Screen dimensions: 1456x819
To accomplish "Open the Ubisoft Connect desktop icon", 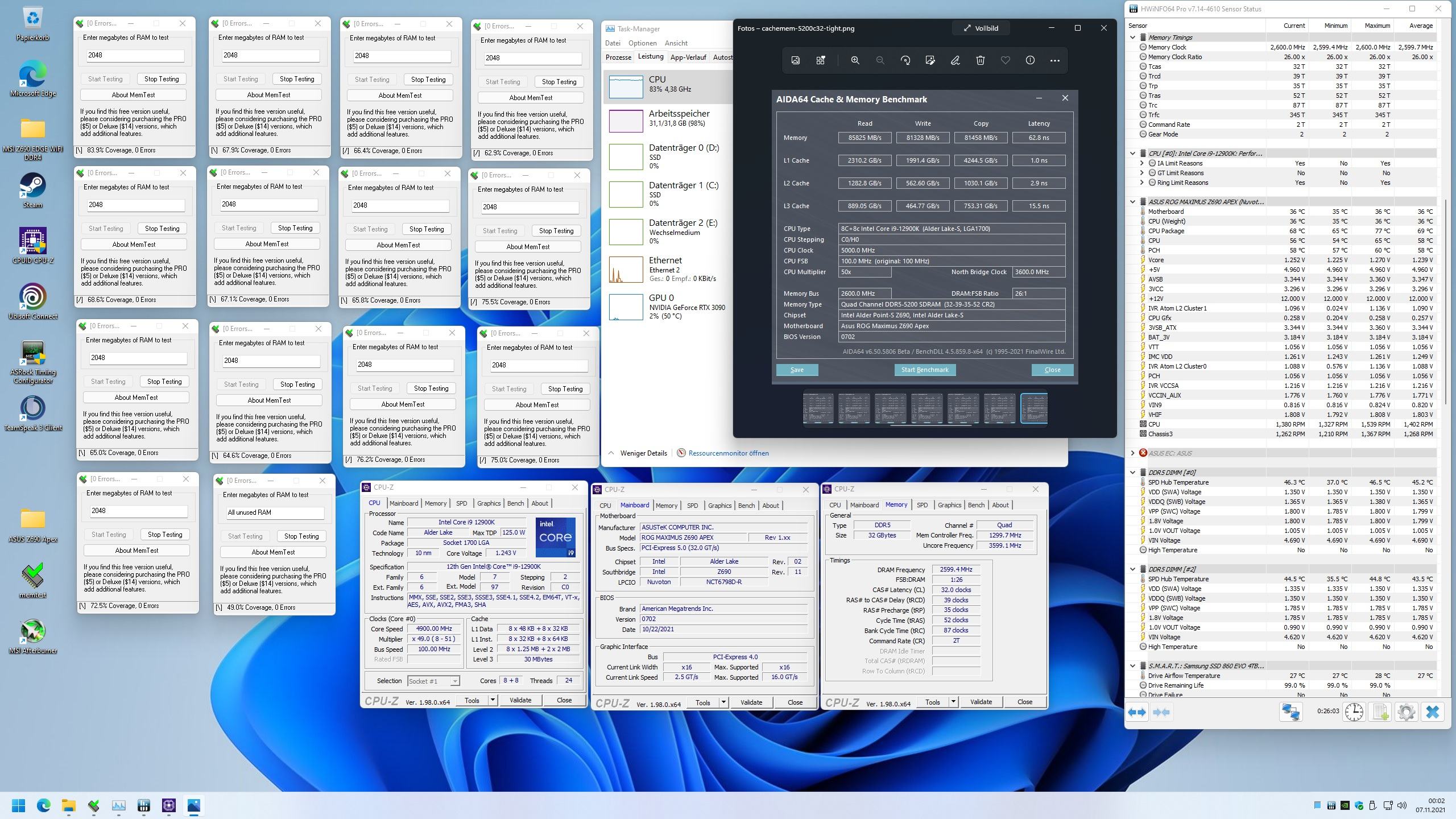I will click(x=32, y=301).
